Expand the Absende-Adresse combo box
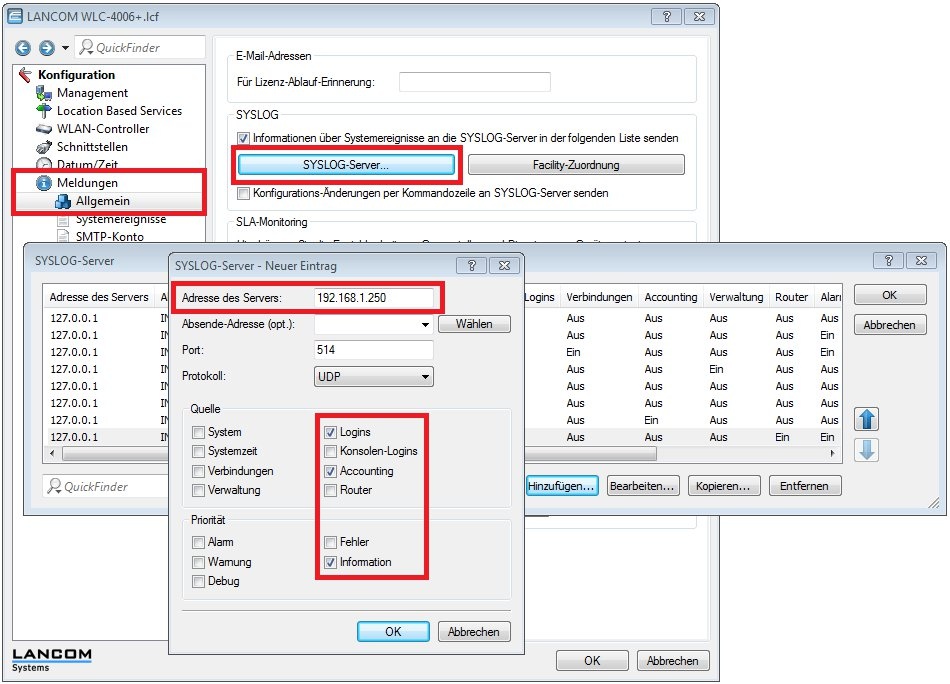 [425, 324]
